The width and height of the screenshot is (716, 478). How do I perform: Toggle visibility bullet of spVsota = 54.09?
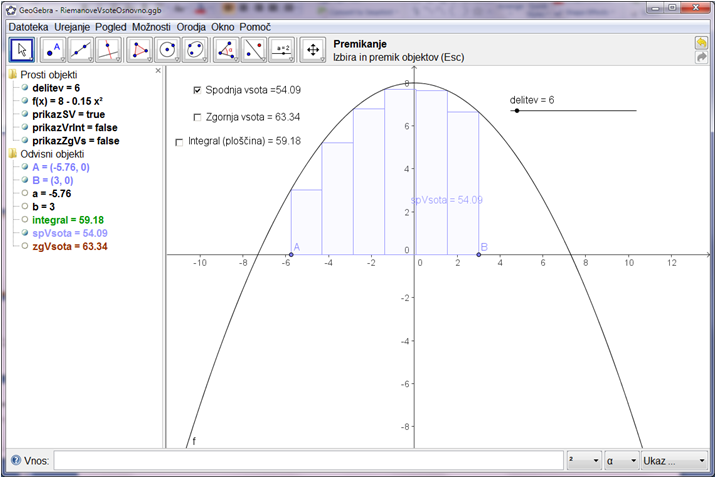tap(25, 233)
